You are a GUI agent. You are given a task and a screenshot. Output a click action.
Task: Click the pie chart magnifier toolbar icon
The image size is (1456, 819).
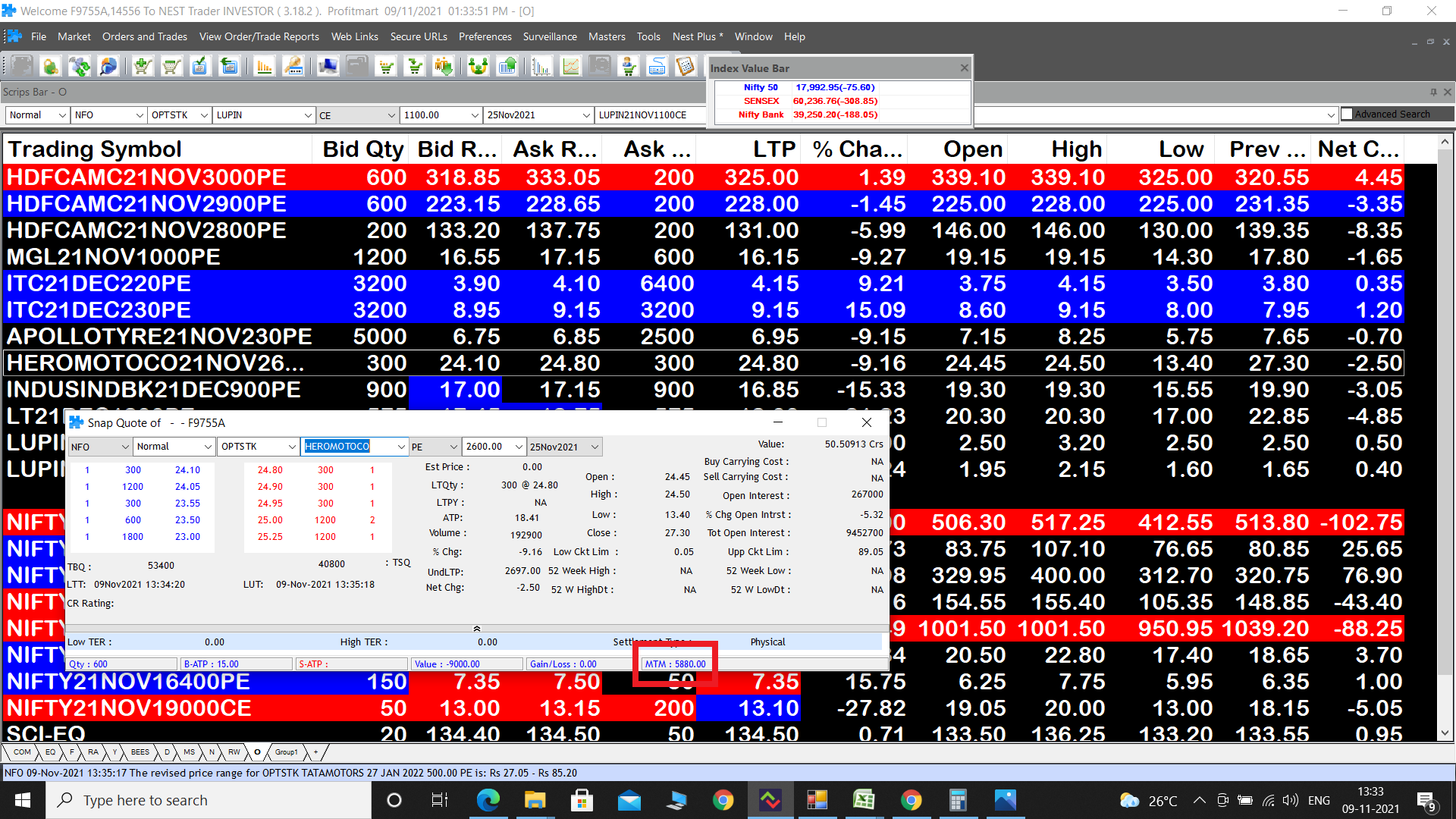pos(108,67)
